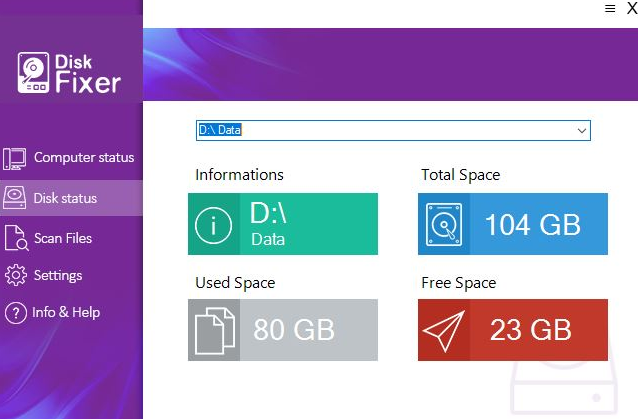Click the documents icon in Used Space tile

[x=215, y=331]
